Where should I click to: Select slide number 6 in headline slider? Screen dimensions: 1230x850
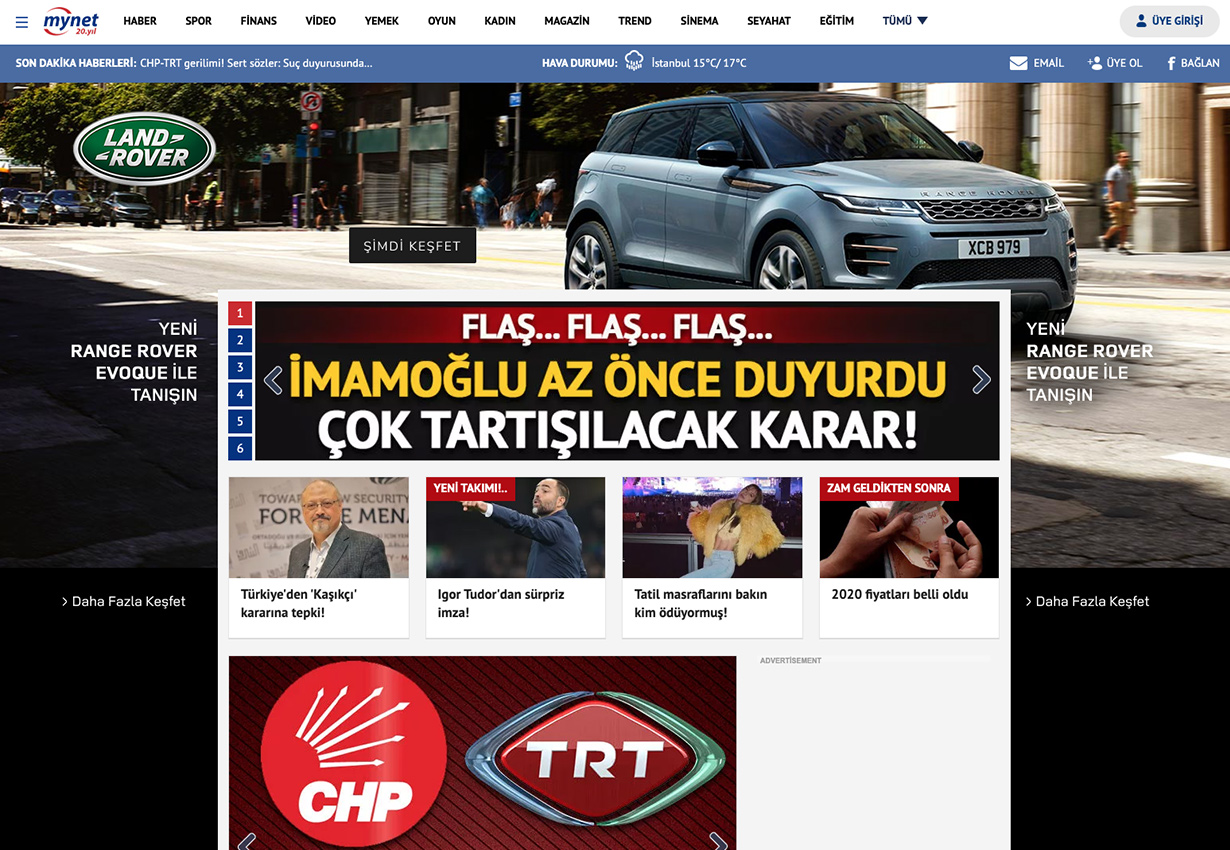tap(240, 448)
